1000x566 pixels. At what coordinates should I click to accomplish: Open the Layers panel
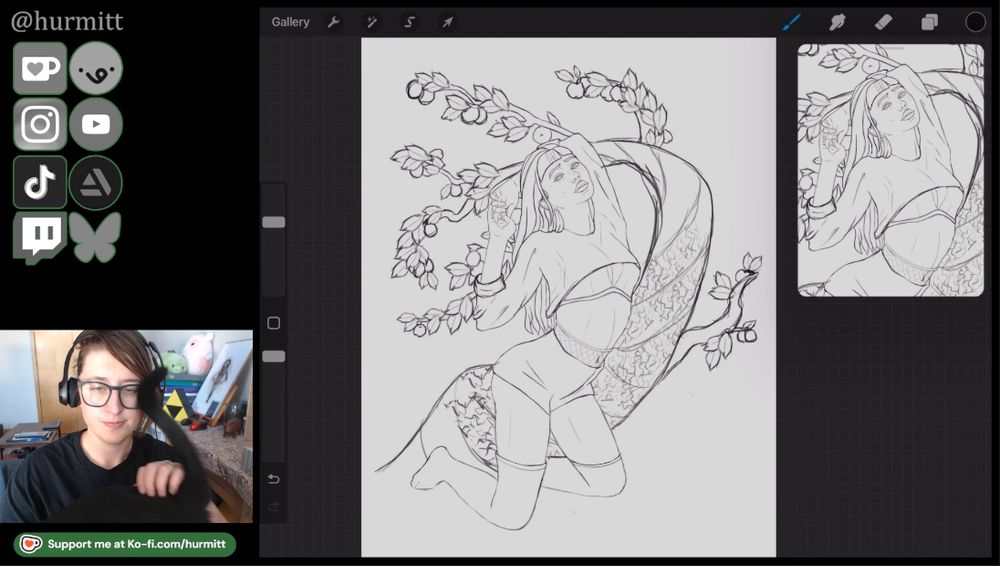click(x=929, y=22)
